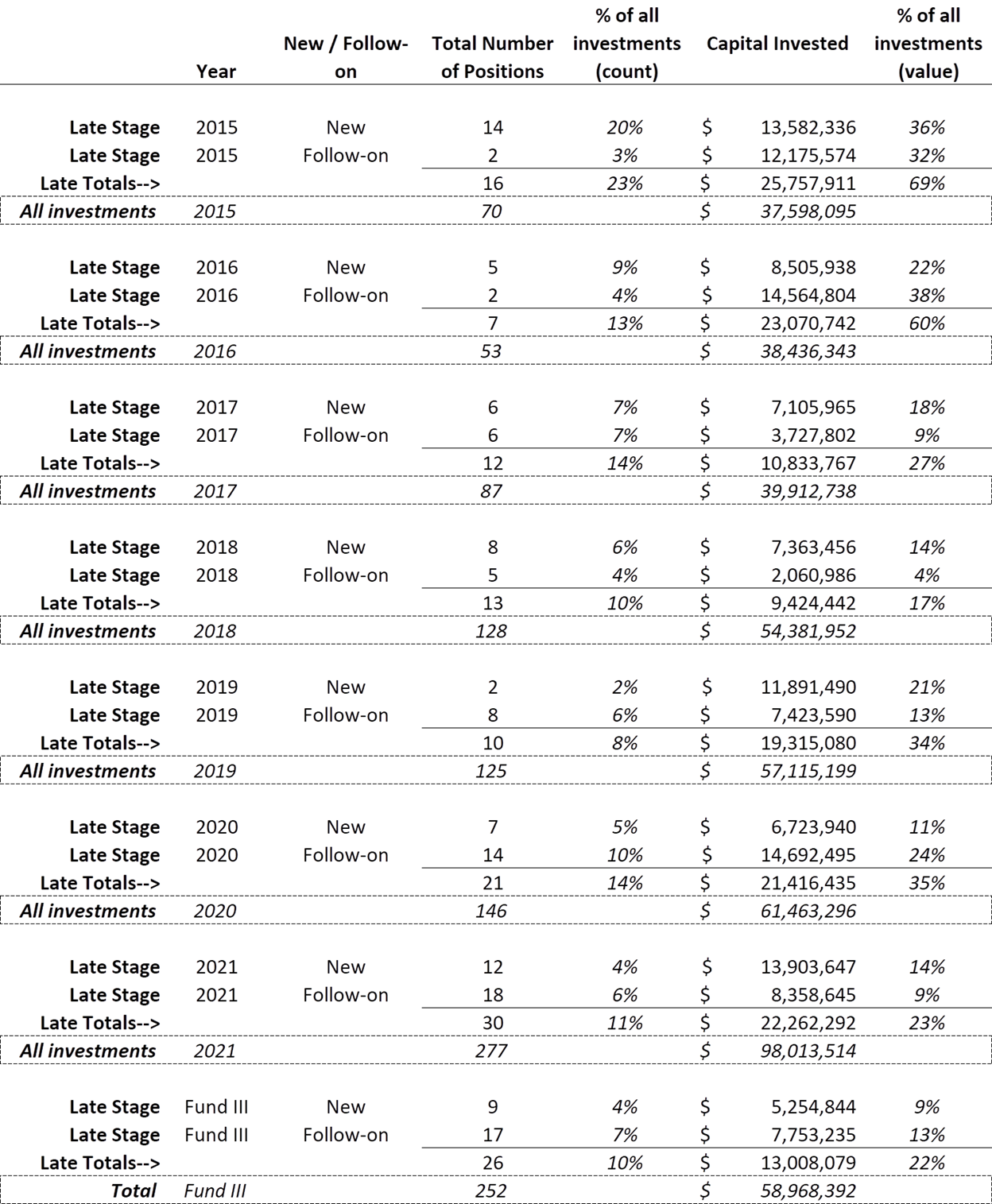Screen dimensions: 992x1204
Task: Select the 54,381,952 all investments value
Action: (x=808, y=631)
